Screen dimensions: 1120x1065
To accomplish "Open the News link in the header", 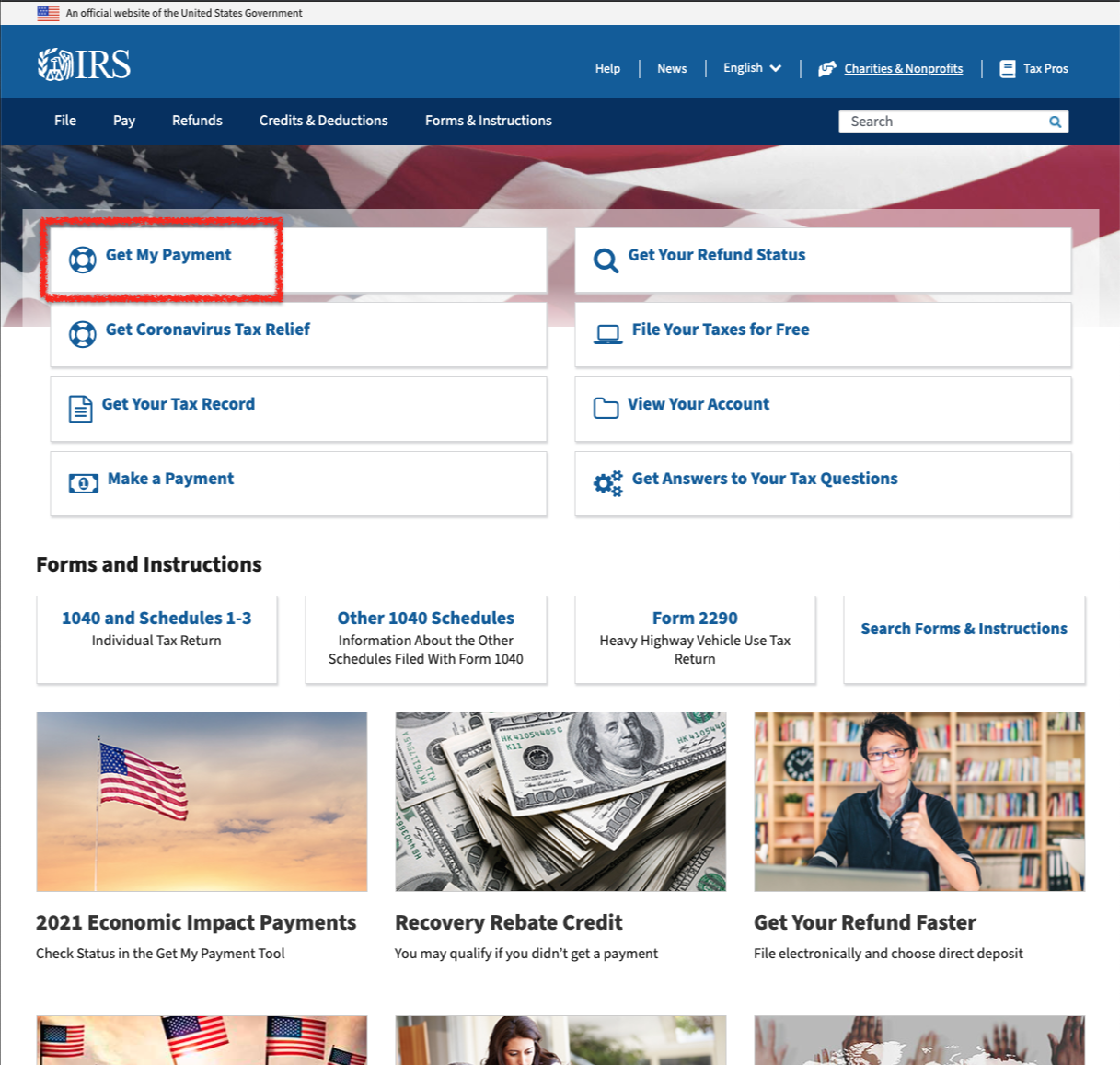I will pos(672,69).
